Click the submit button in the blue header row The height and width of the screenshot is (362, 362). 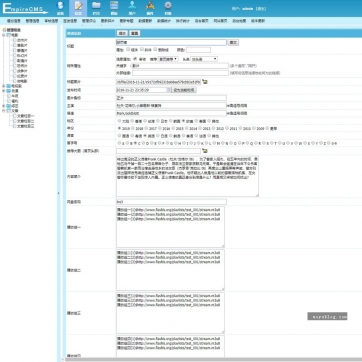pyautogui.click(x=122, y=33)
